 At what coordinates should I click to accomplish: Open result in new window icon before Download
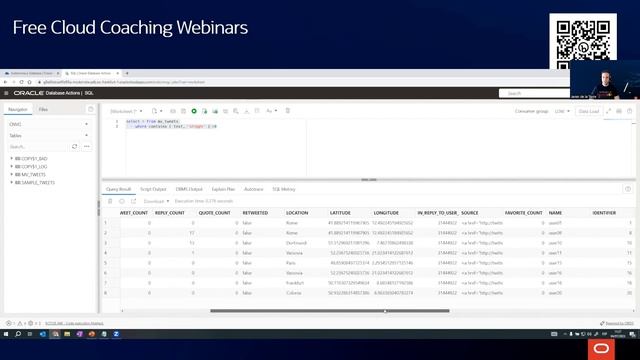[x=133, y=201]
